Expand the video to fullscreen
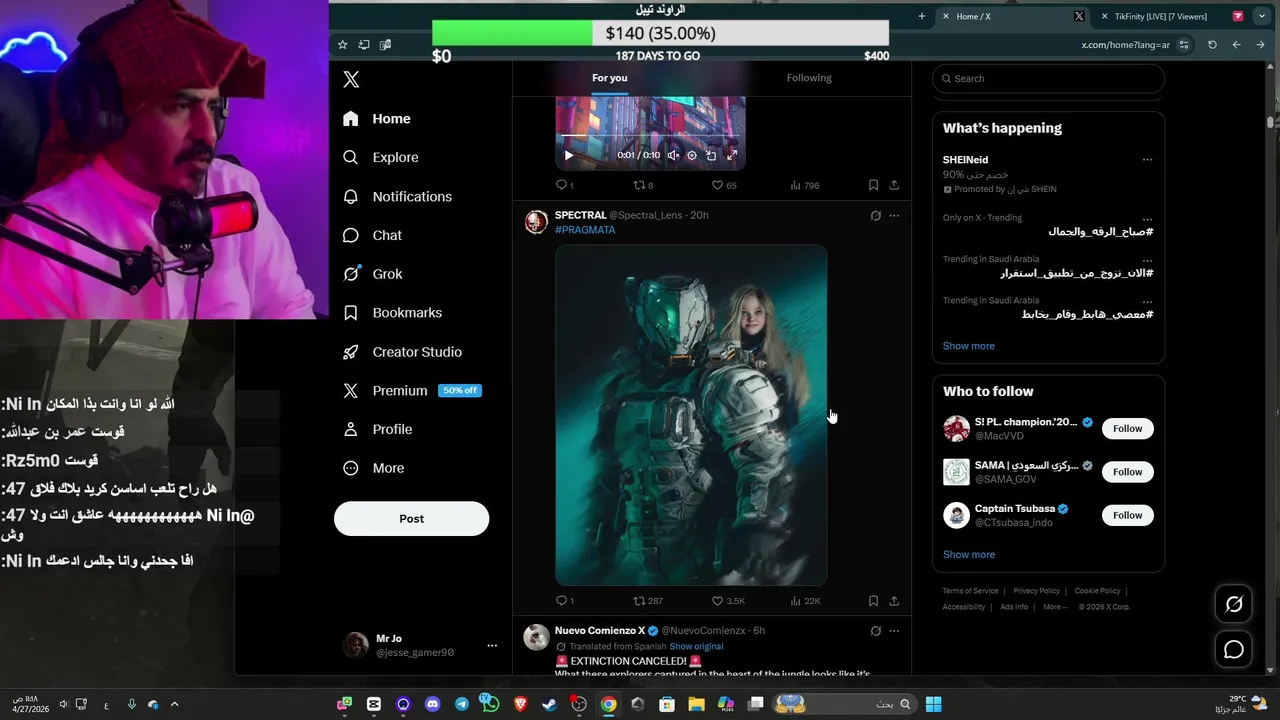 click(x=732, y=155)
